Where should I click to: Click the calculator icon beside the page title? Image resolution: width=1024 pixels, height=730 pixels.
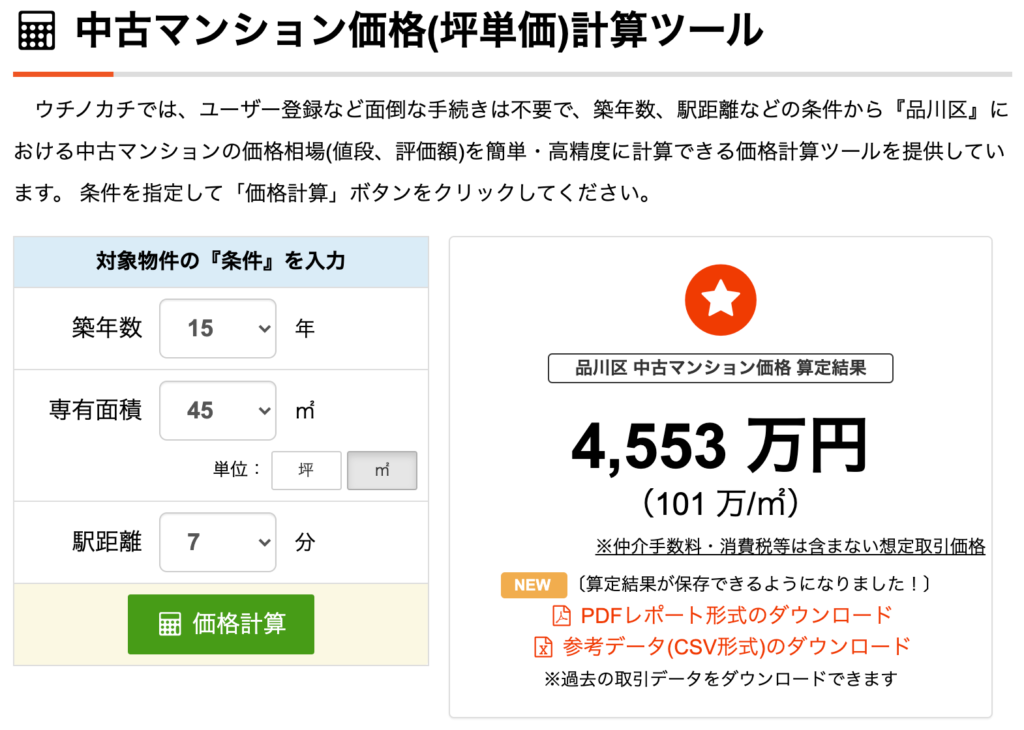click(x=37, y=32)
